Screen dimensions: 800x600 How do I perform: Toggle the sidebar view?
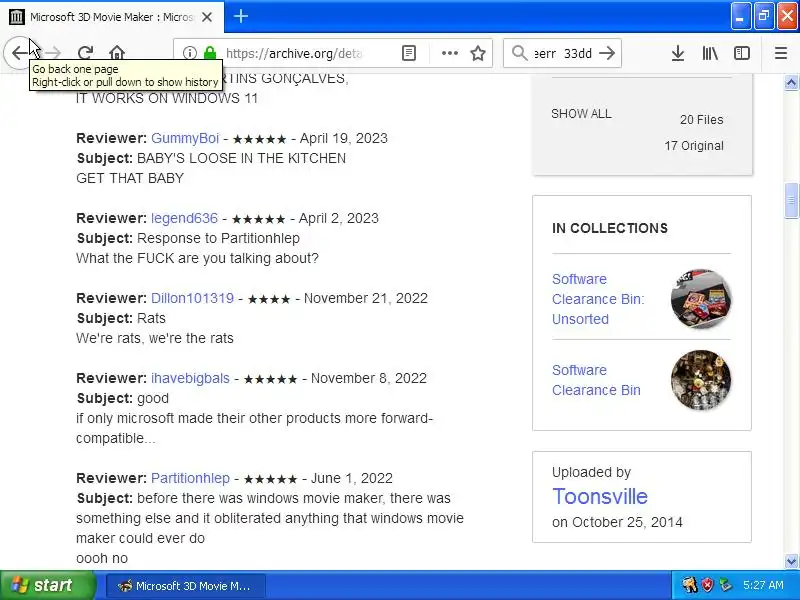pyautogui.click(x=741, y=53)
